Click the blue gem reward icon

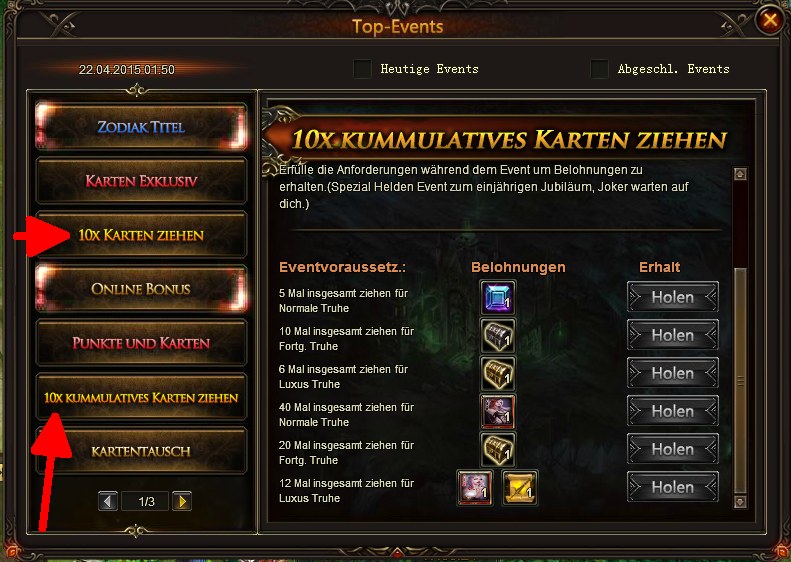click(498, 297)
